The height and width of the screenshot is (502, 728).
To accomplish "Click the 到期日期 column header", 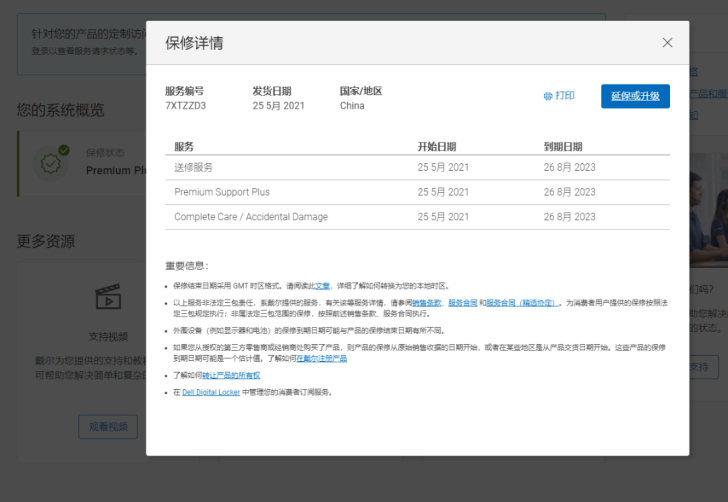I will [x=563, y=147].
